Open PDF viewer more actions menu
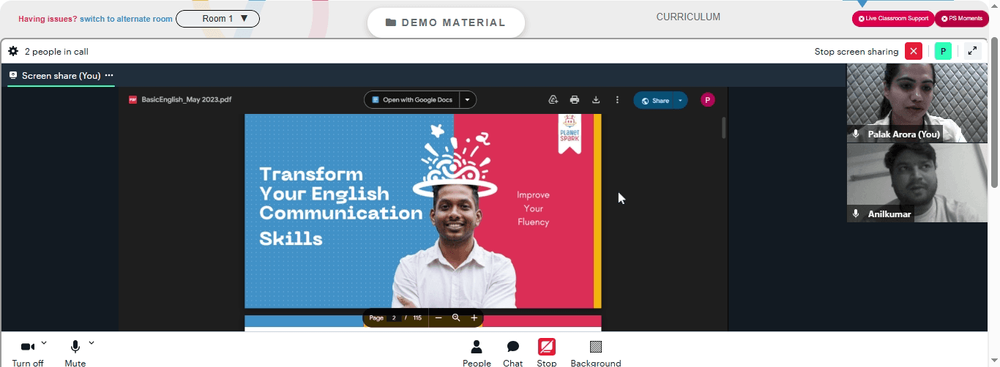This screenshot has width=1000, height=367. click(x=617, y=100)
